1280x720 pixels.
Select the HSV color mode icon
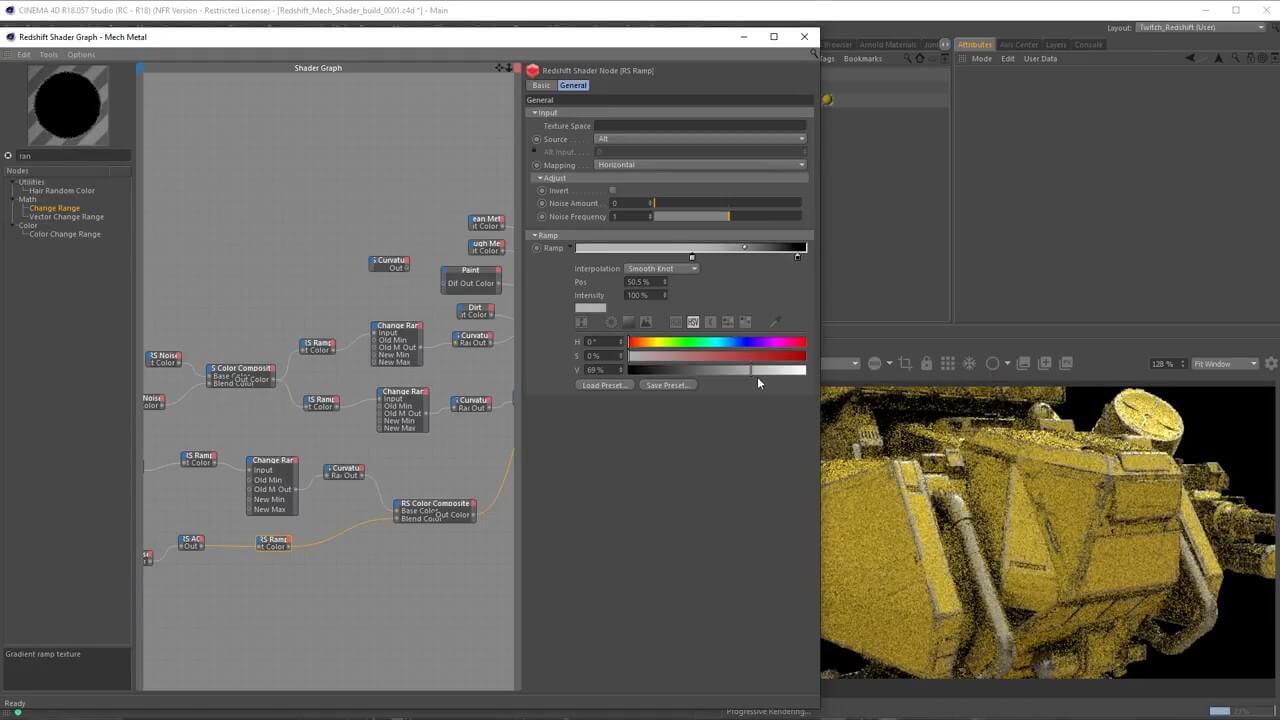(x=693, y=322)
